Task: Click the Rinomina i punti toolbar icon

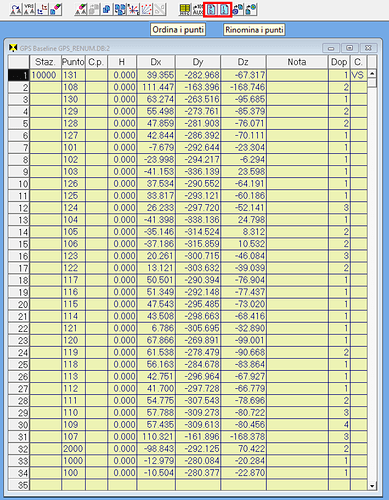Action: coord(225,10)
